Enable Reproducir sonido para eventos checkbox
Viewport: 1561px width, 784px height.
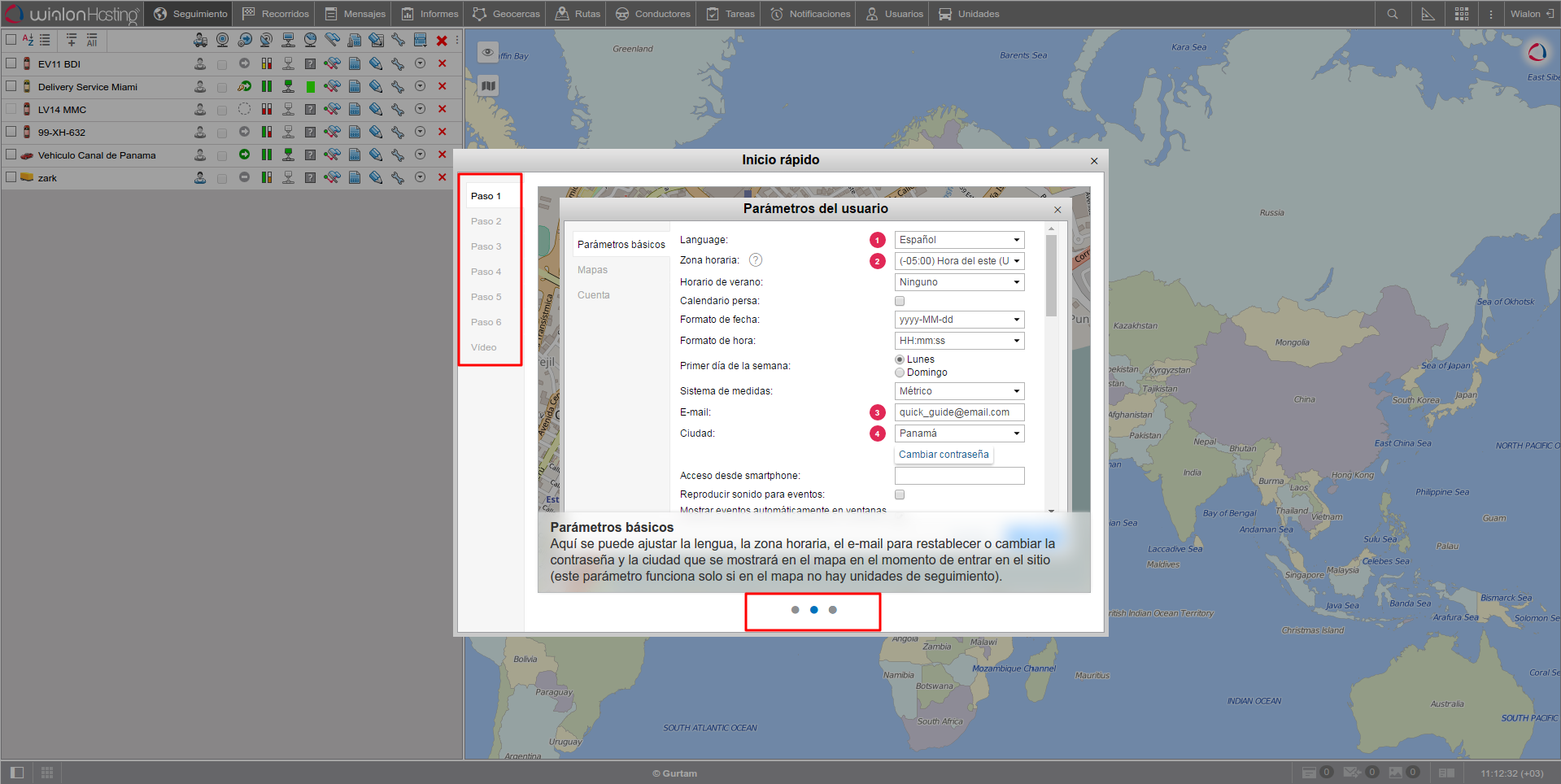[900, 494]
